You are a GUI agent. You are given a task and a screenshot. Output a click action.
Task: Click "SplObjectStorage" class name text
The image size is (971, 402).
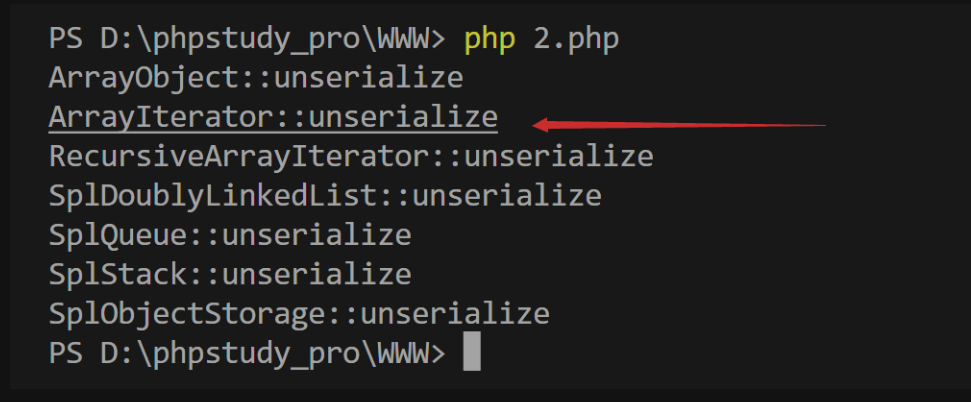pos(187,314)
